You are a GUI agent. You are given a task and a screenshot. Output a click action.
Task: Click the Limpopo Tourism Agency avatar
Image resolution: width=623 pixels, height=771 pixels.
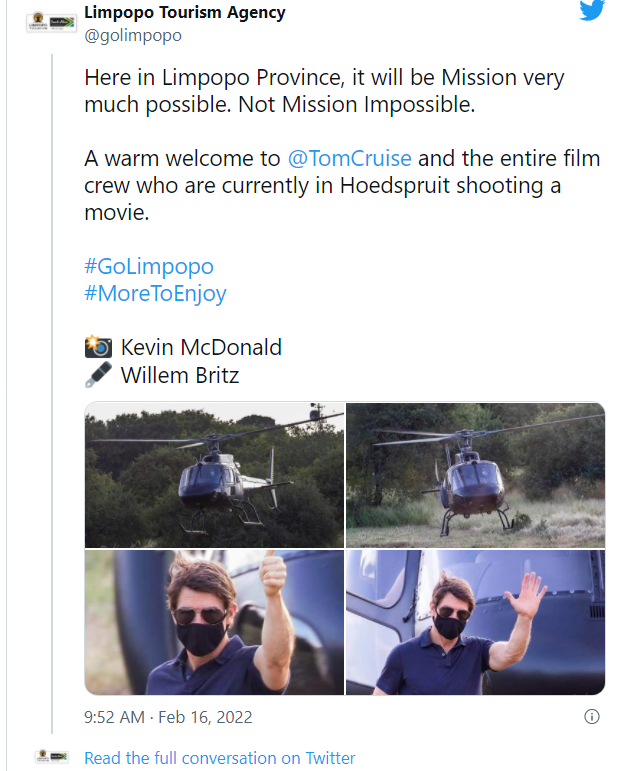[x=51, y=23]
